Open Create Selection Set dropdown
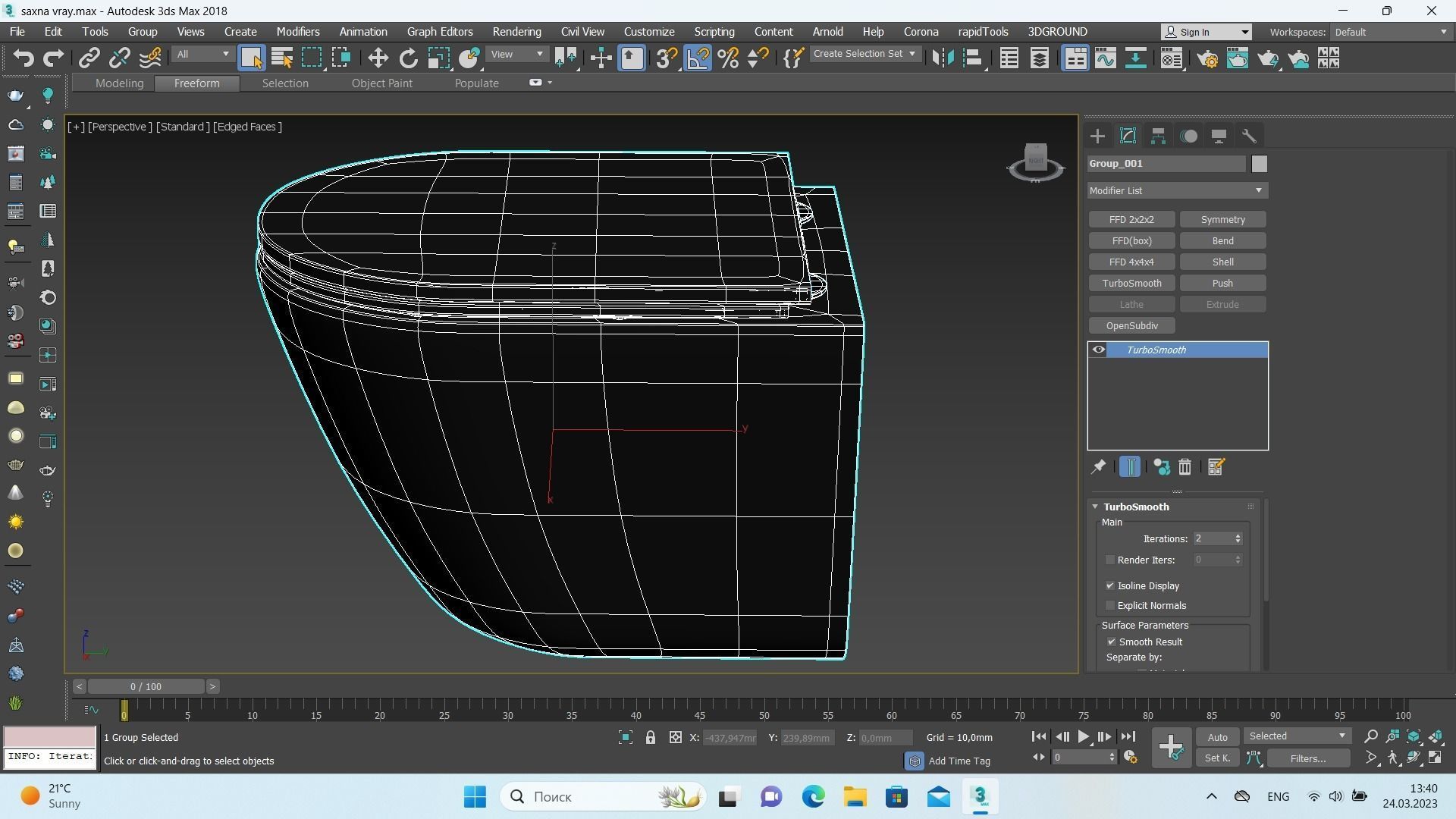Screen dimensions: 1456x819 864,54
